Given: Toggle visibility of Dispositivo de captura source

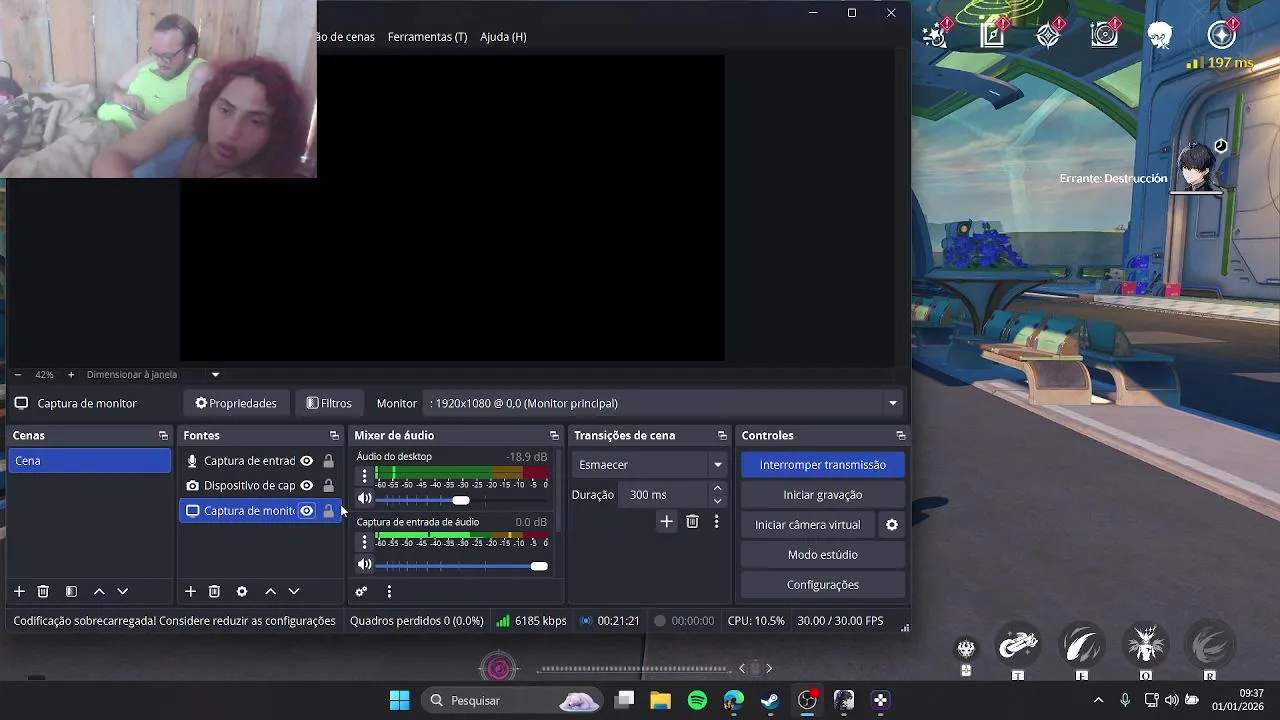Looking at the screenshot, I should coord(307,486).
